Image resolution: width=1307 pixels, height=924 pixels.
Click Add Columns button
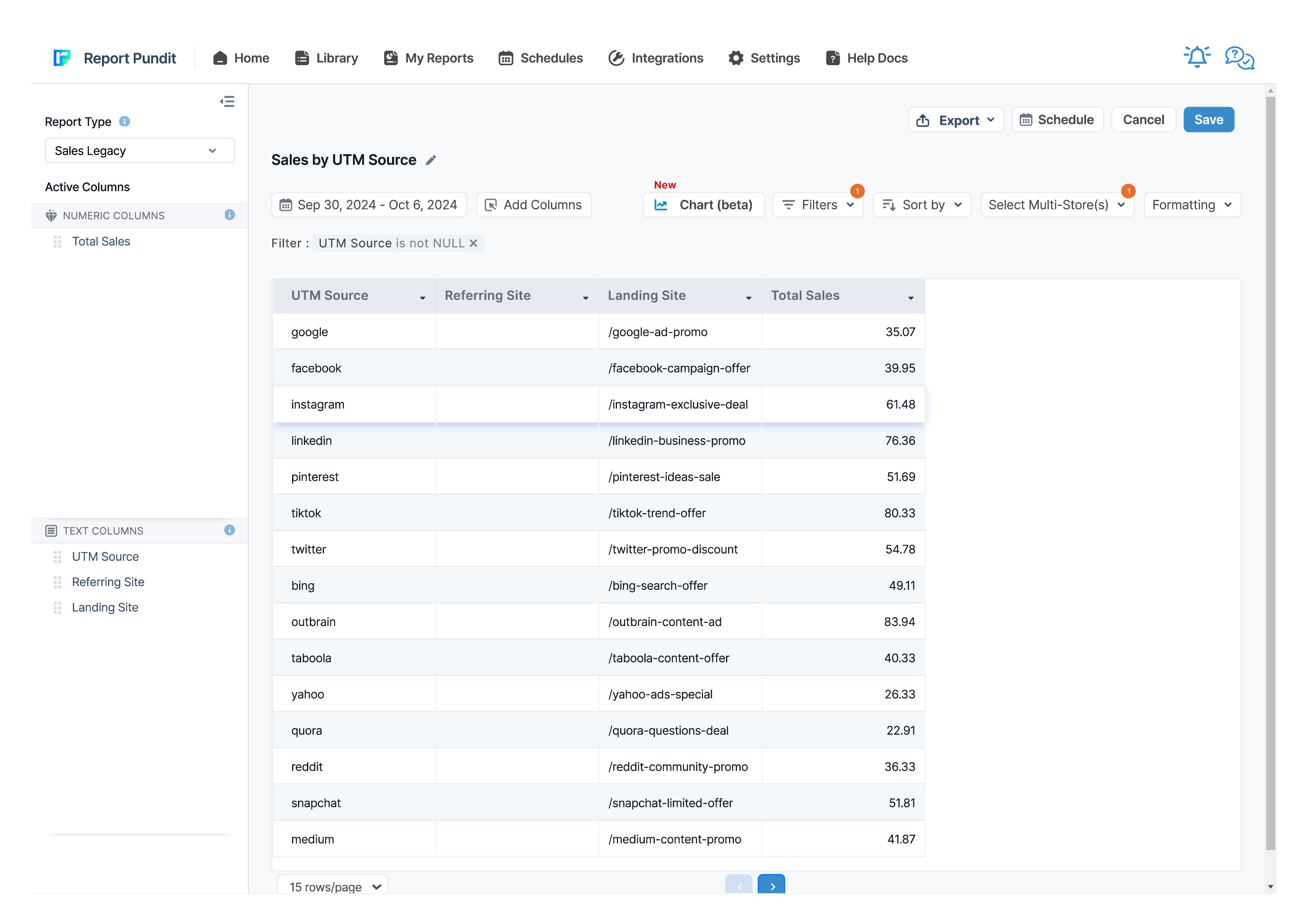click(x=534, y=205)
